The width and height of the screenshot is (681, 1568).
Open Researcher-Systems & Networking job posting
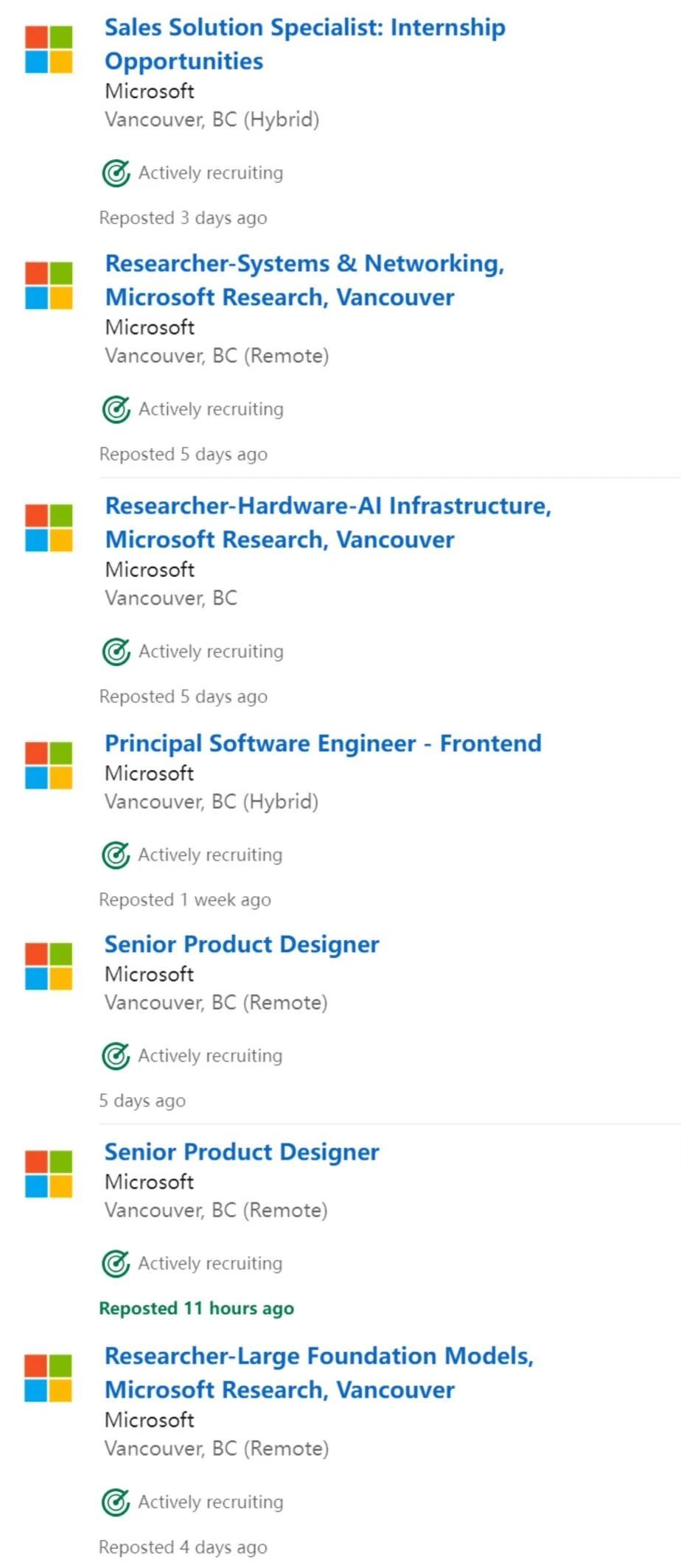(305, 280)
